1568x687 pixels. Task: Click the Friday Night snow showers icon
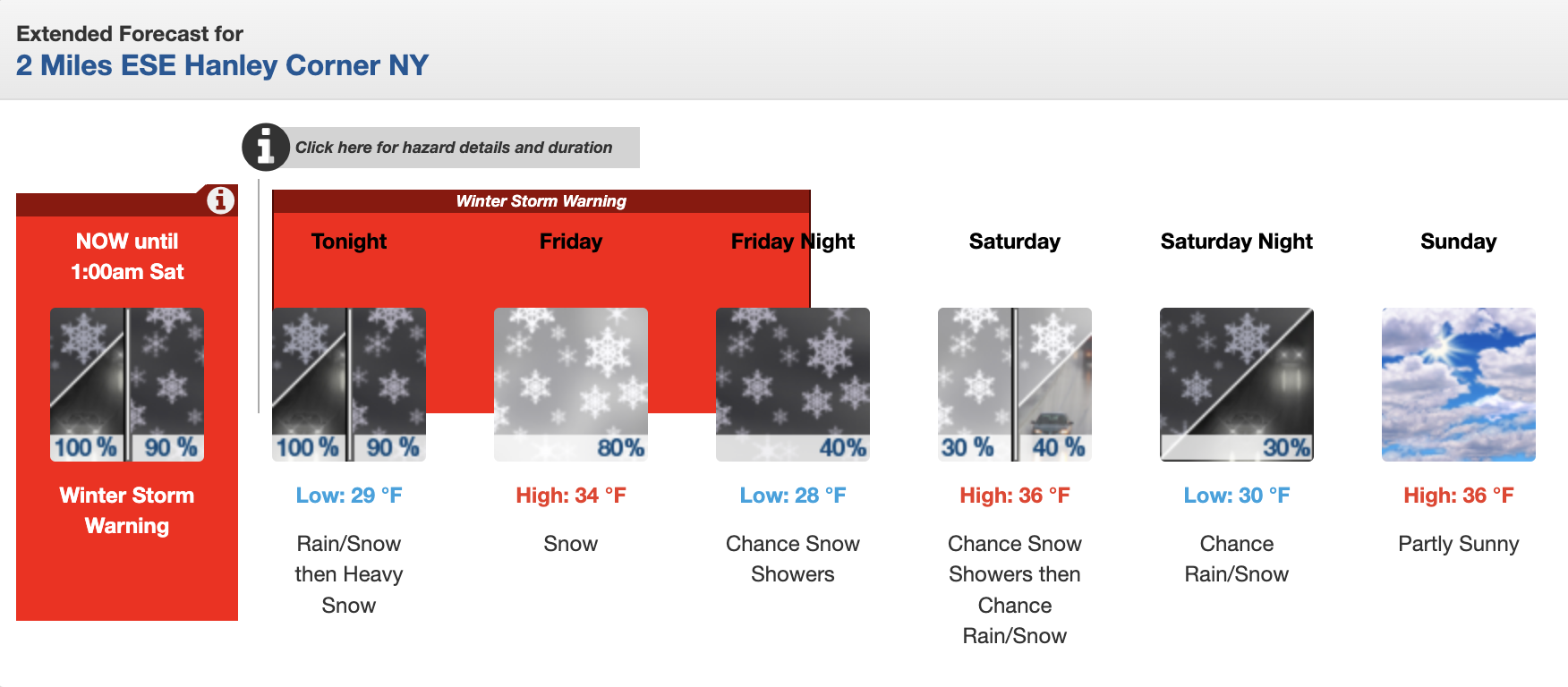793,385
